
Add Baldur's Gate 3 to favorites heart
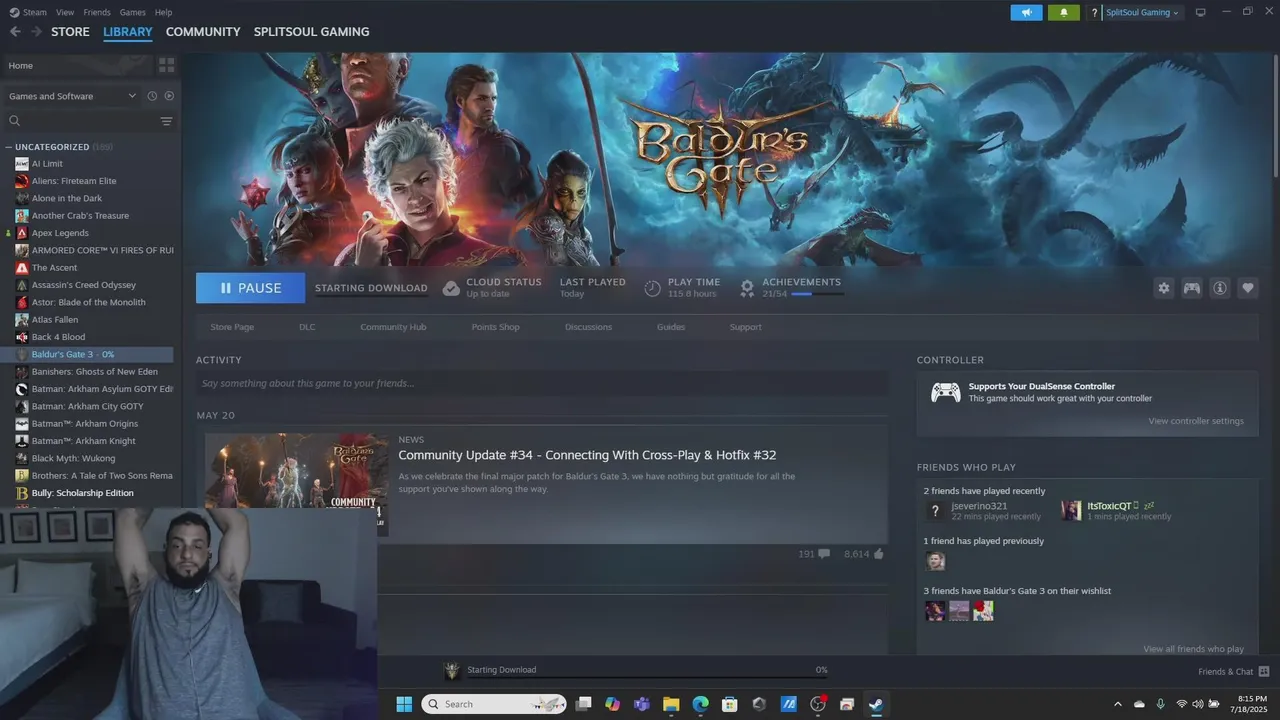coord(1248,288)
